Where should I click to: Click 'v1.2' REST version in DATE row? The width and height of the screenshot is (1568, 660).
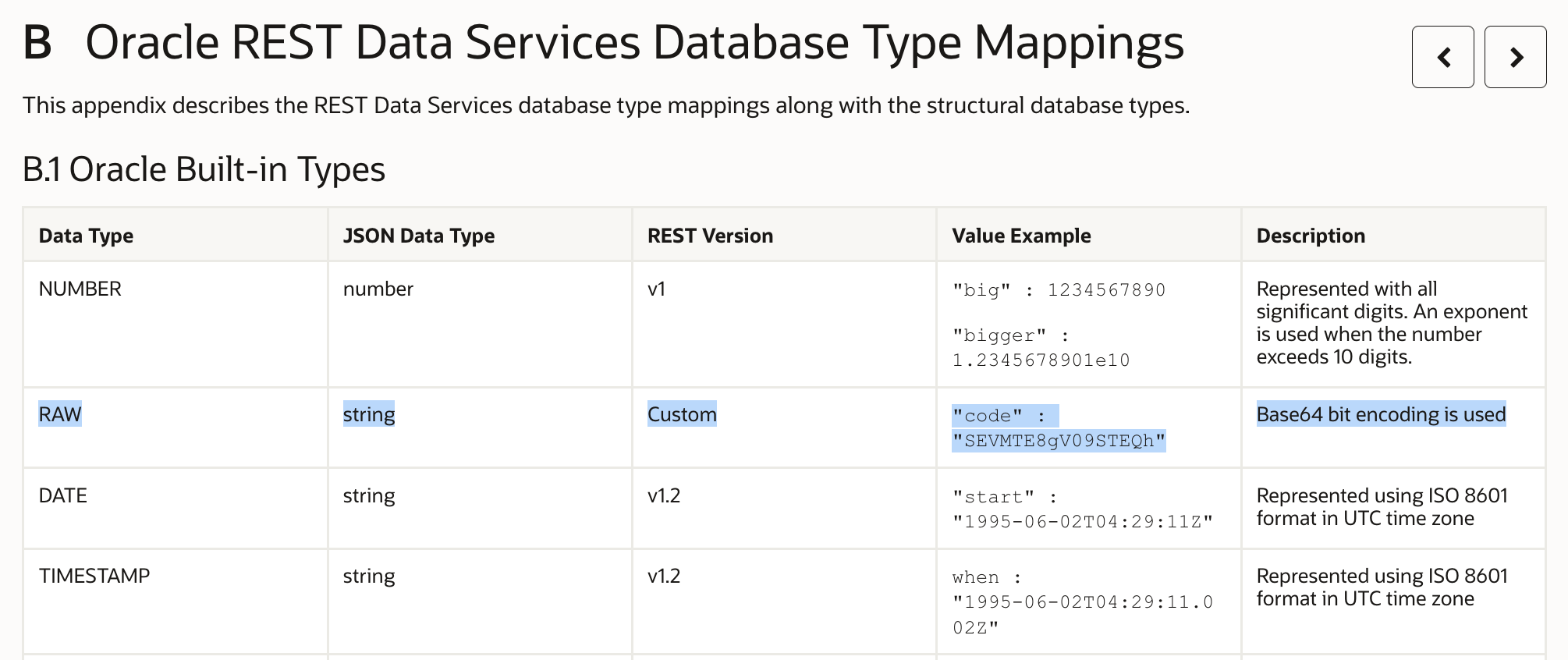click(664, 495)
